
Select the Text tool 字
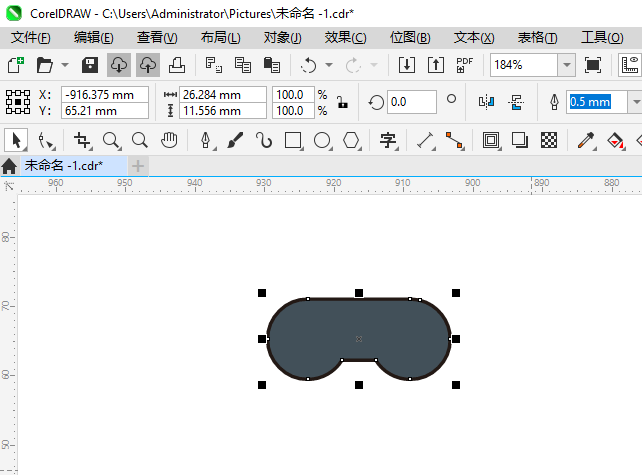point(388,140)
